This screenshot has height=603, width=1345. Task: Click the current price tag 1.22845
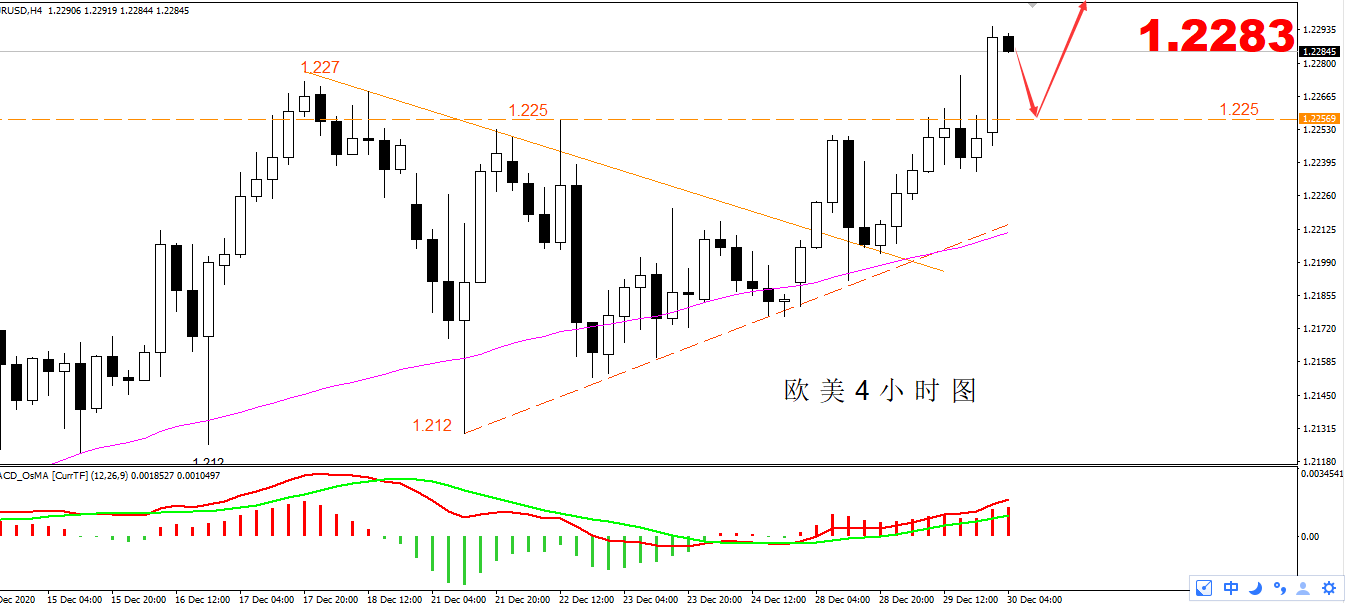(1318, 51)
